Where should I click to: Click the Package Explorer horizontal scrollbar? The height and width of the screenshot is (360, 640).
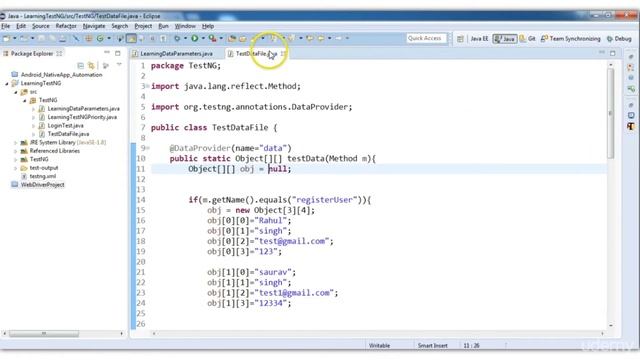(x=44, y=334)
